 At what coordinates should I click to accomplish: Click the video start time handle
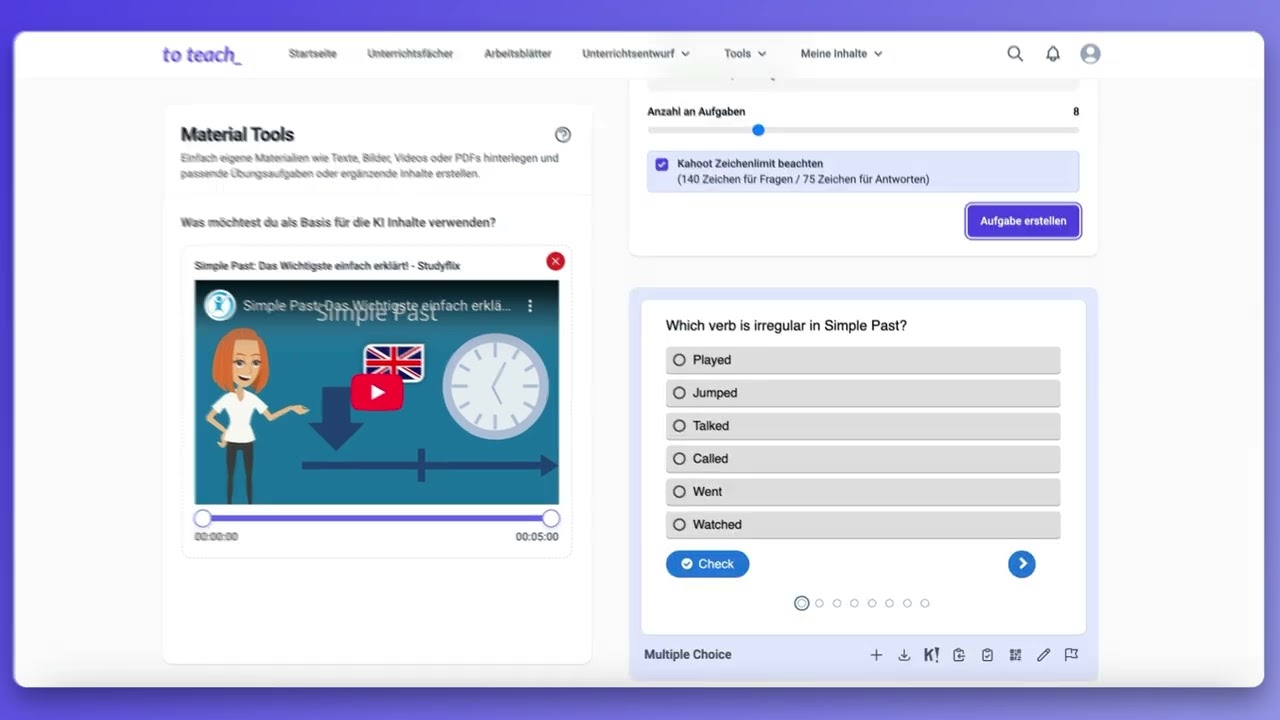click(x=203, y=518)
